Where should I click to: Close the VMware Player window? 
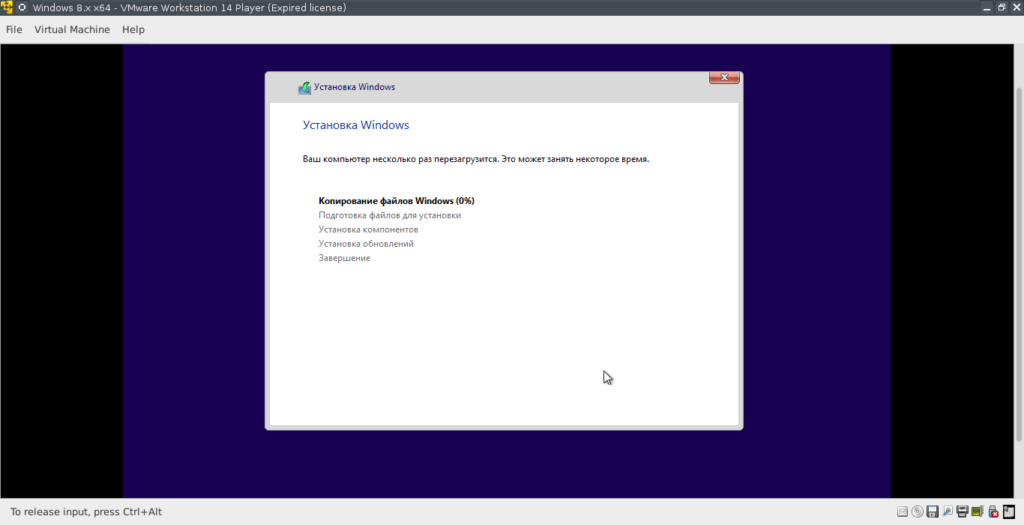[1016, 8]
